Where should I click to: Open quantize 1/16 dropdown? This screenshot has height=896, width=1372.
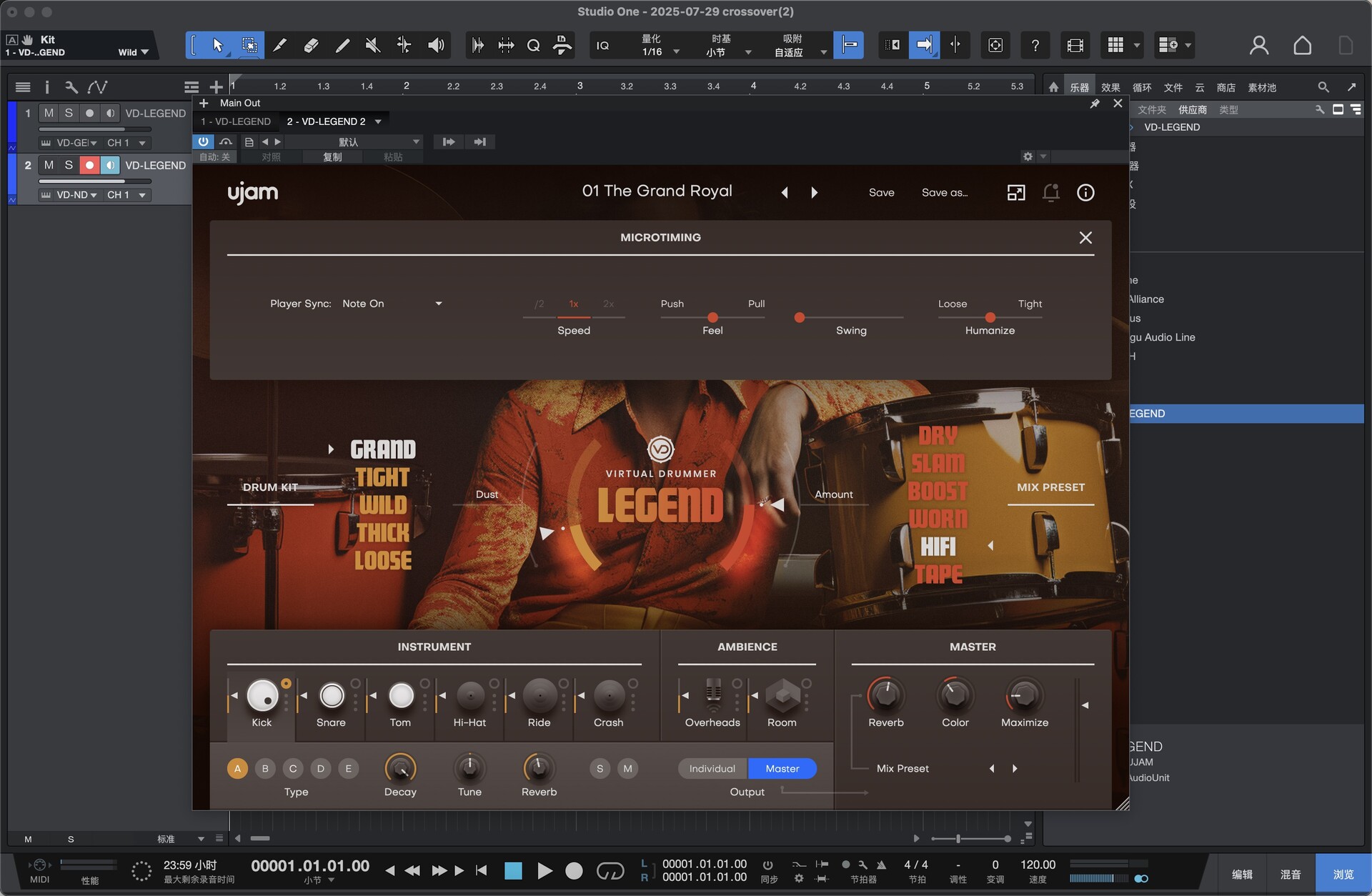[x=660, y=46]
